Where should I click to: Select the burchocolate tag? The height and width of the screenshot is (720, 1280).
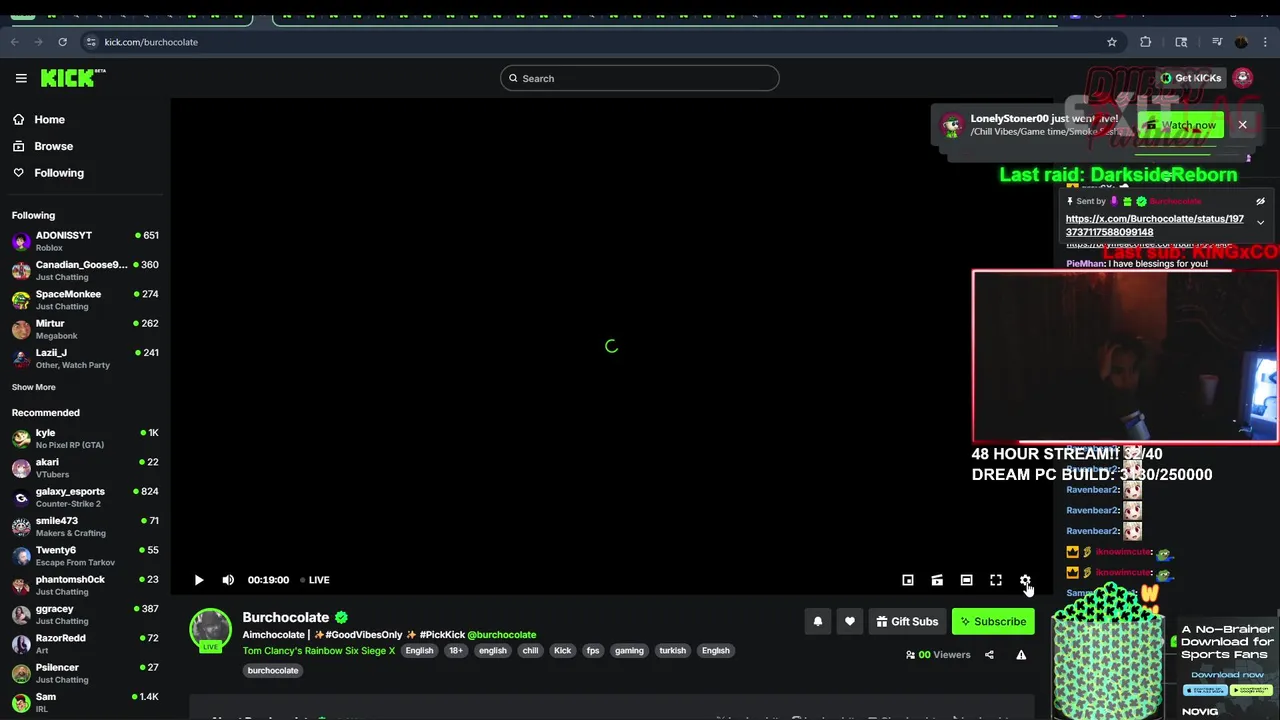click(x=273, y=671)
